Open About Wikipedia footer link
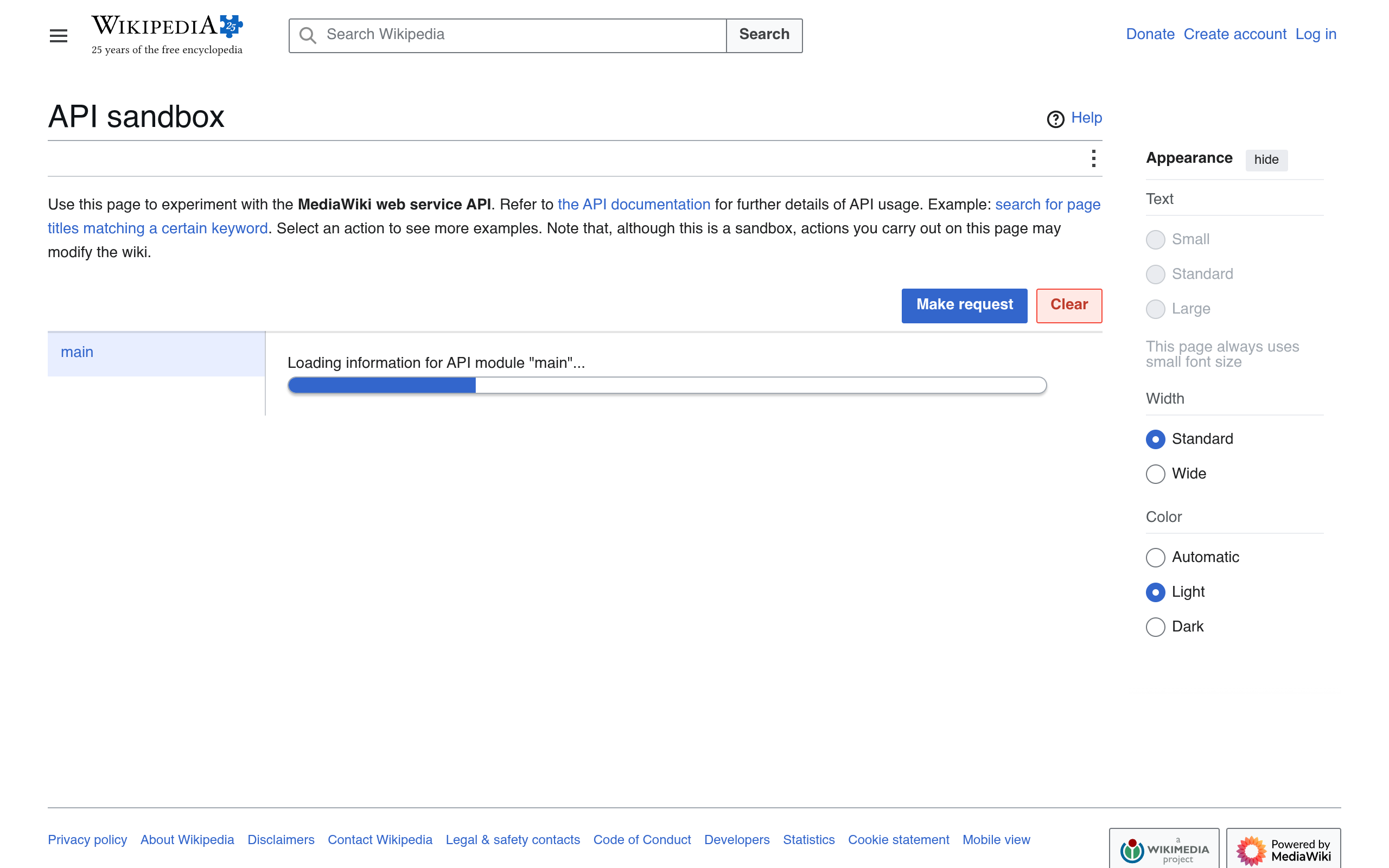Viewport: 1389px width, 868px height. 187,840
